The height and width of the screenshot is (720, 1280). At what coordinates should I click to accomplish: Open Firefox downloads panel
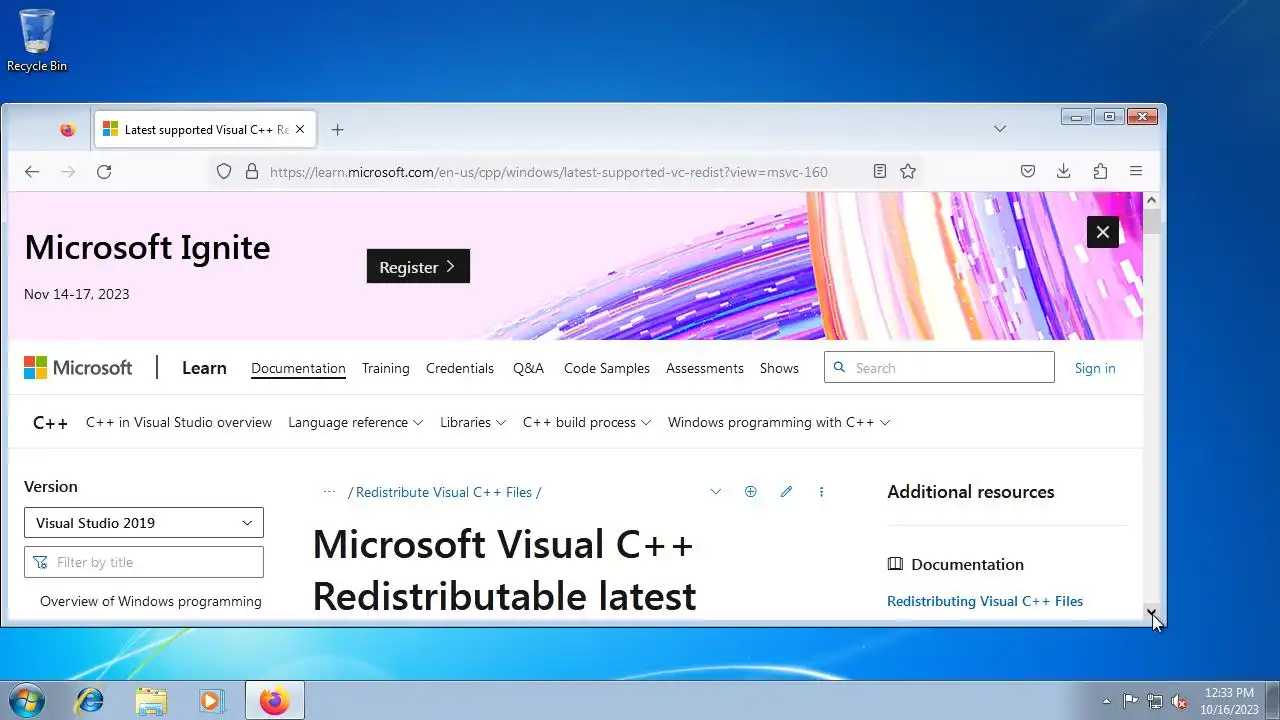(x=1064, y=172)
